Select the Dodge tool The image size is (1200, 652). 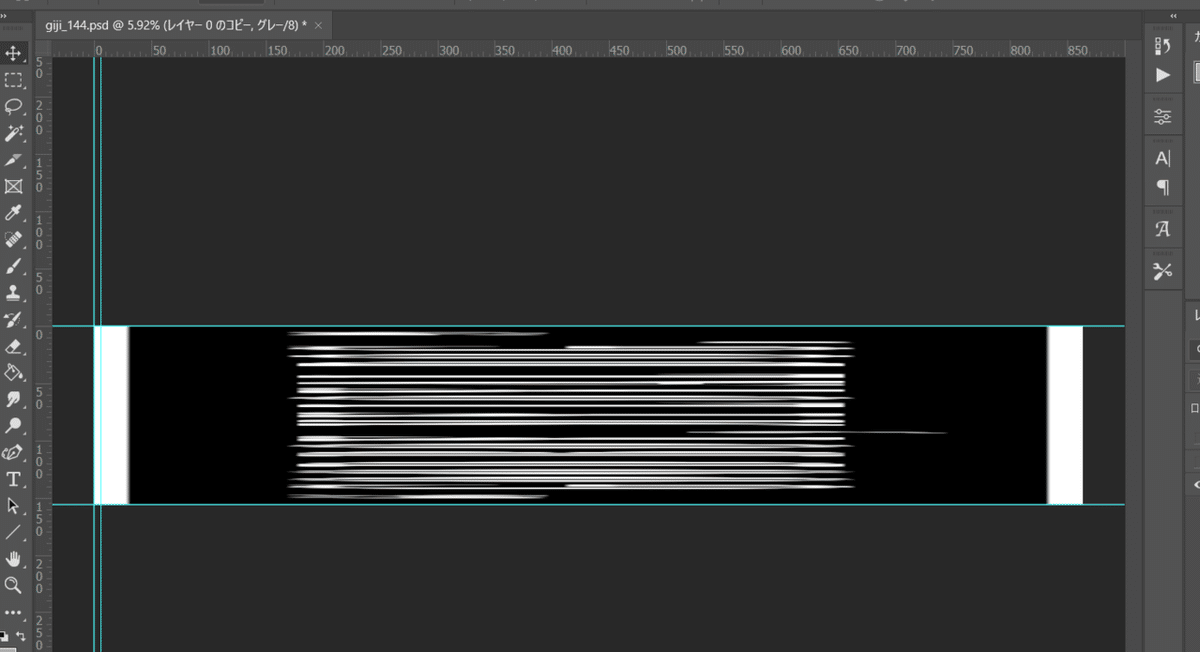click(14, 426)
